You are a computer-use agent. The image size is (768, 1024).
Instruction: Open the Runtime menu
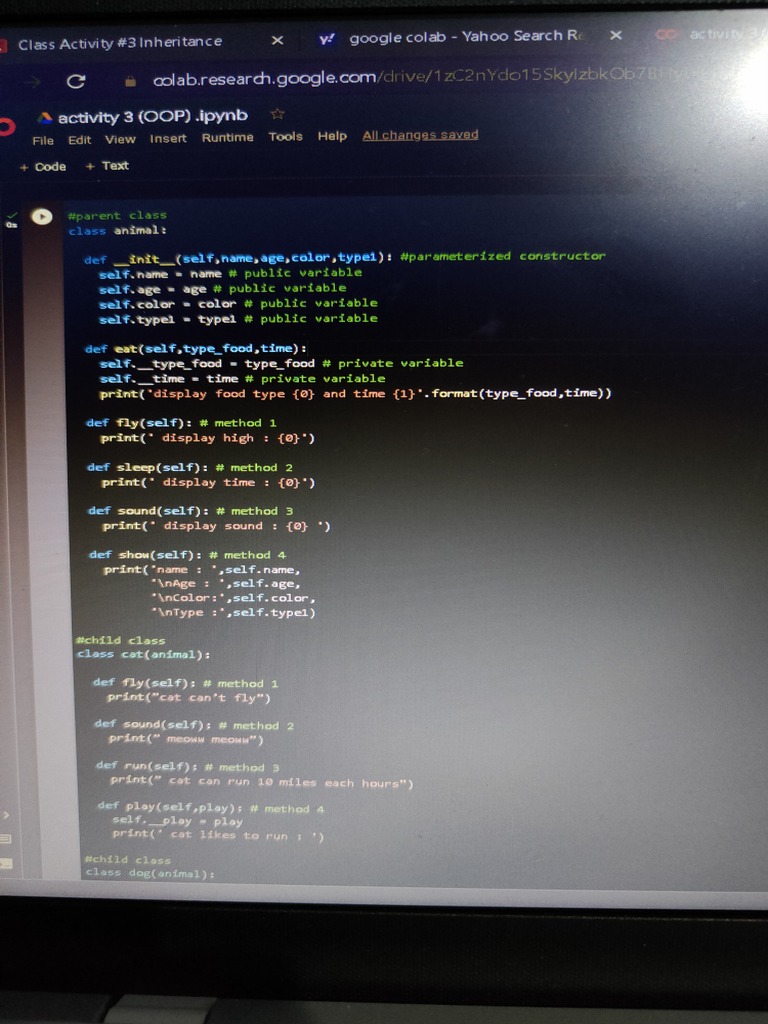[x=227, y=137]
